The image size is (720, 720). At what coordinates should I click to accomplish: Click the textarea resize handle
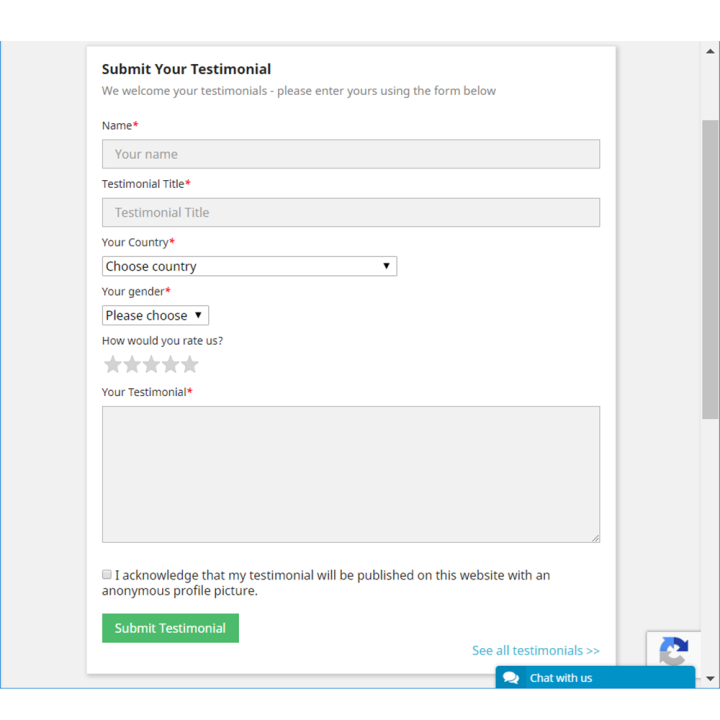click(x=596, y=538)
